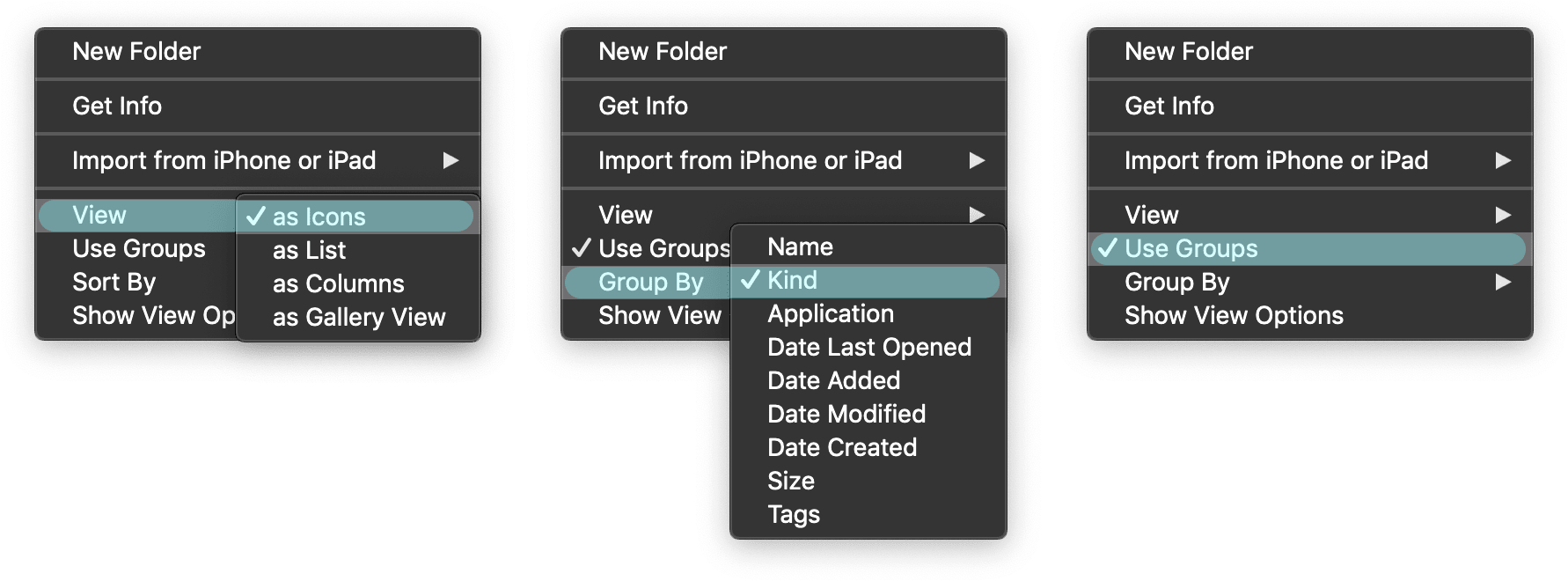1568x581 pixels.
Task: Select checked "Kind" grouping option
Action: click(x=792, y=281)
